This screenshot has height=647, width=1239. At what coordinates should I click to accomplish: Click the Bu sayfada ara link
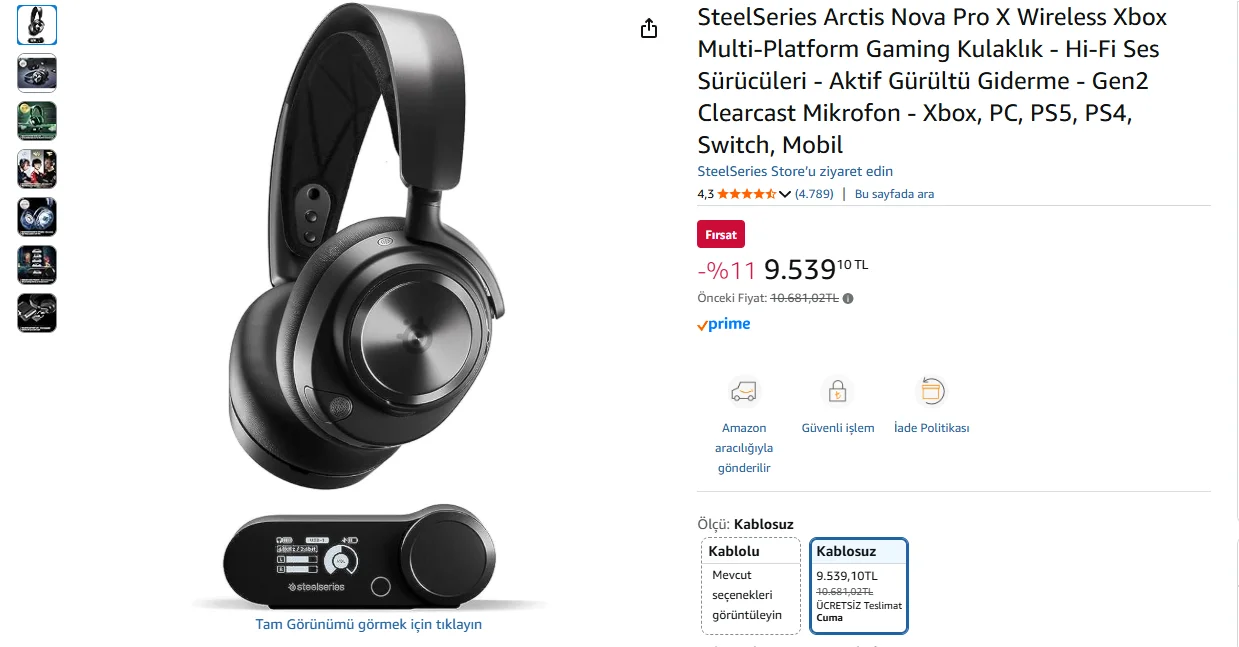894,194
